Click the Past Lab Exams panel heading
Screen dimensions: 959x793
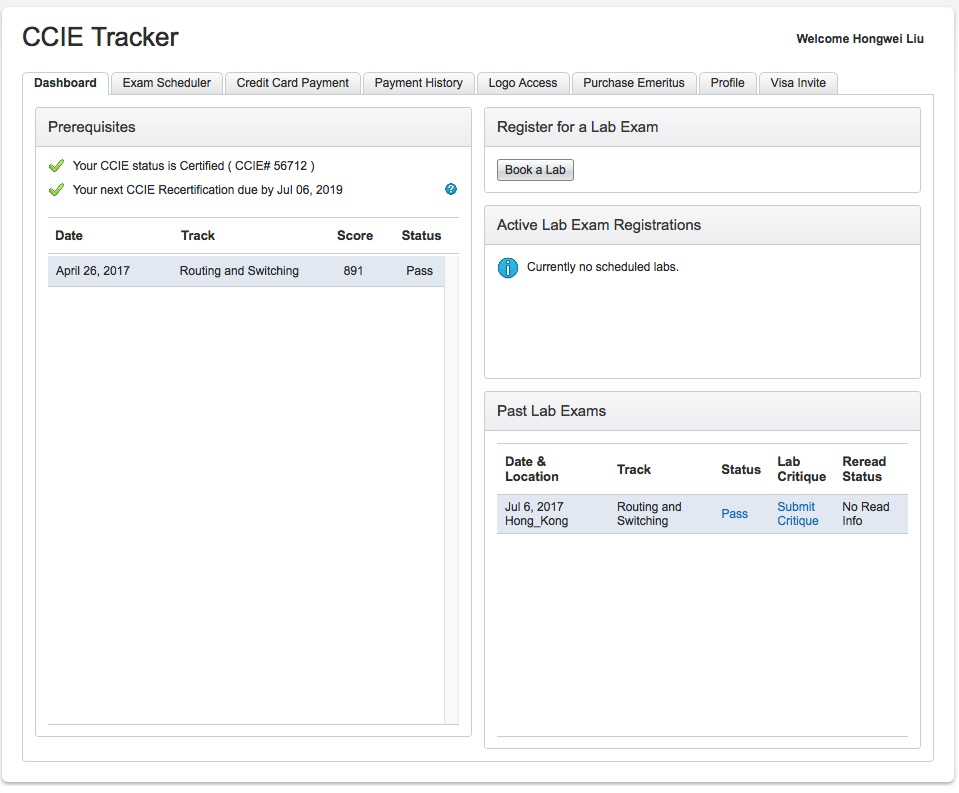(551, 411)
